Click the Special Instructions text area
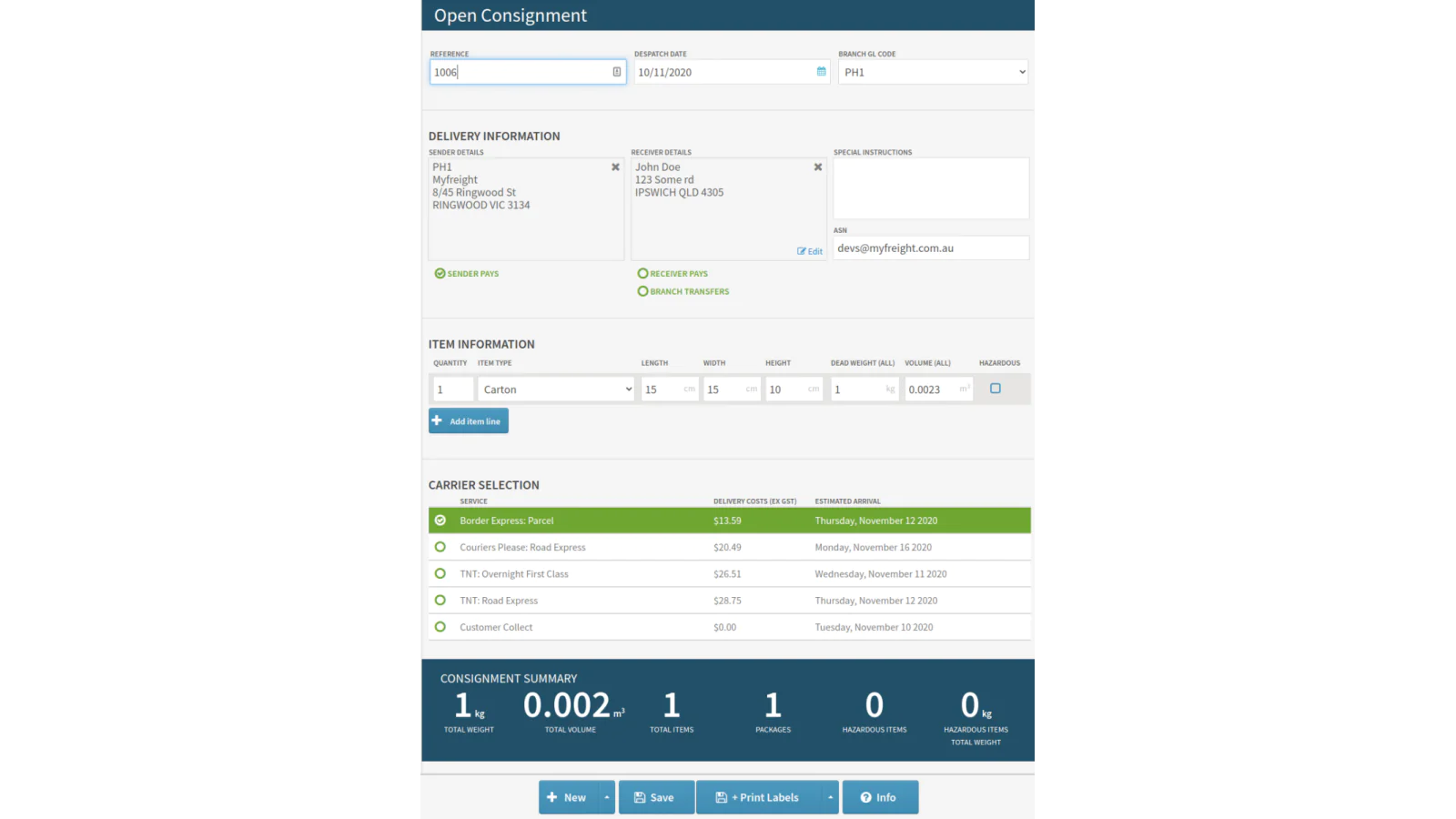 click(x=931, y=188)
